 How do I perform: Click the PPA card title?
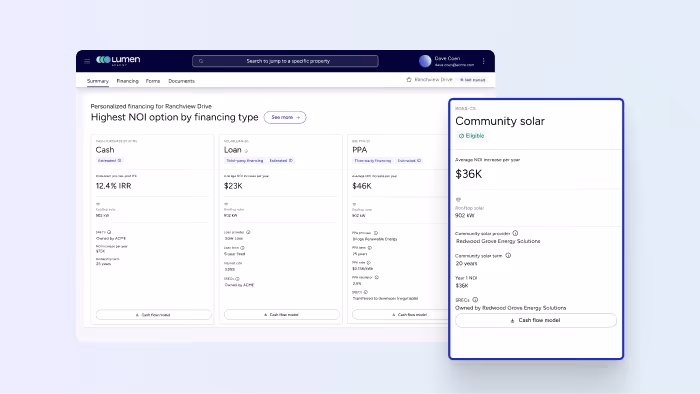coord(359,150)
